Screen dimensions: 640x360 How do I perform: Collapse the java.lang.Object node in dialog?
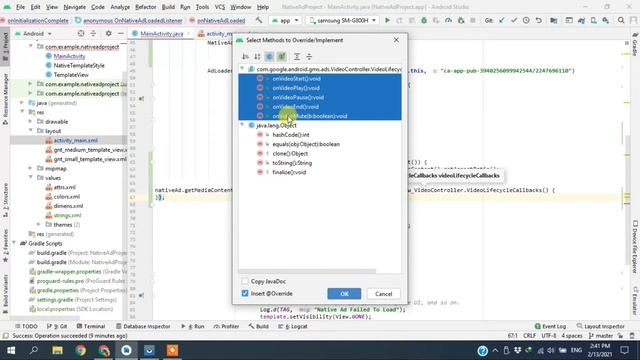(x=242, y=125)
